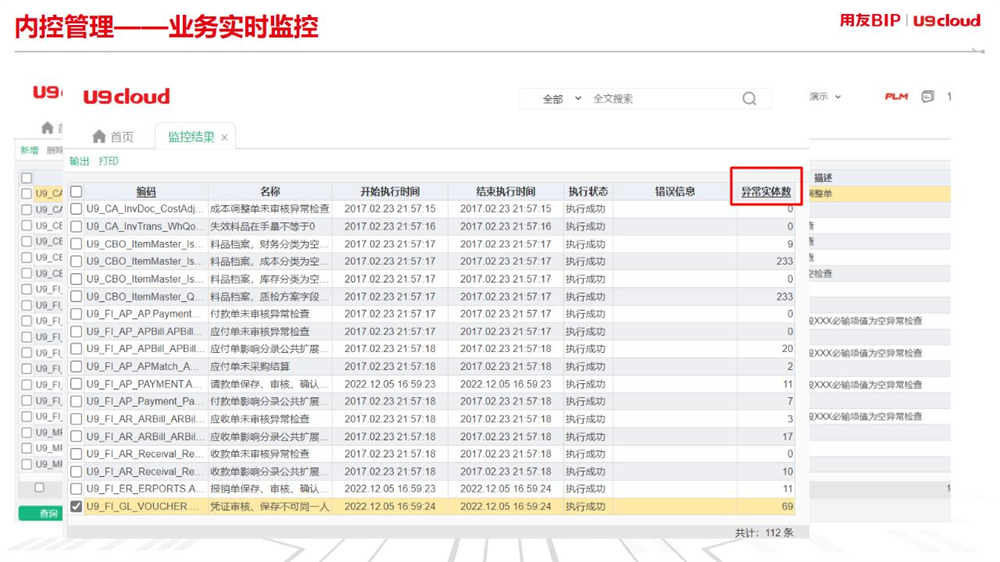Viewport: 1000px width, 562px height.
Task: Go to the 首页 tab
Action: pos(122,137)
